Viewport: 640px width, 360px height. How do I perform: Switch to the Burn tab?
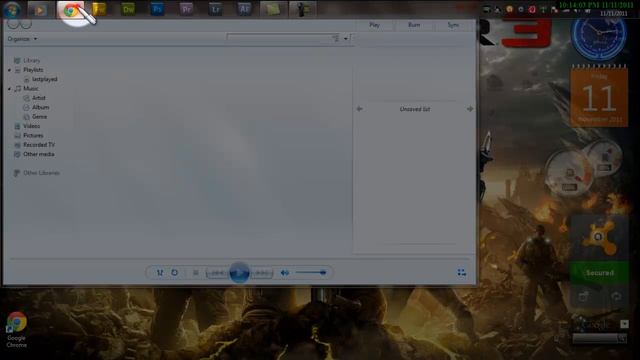[x=414, y=25]
